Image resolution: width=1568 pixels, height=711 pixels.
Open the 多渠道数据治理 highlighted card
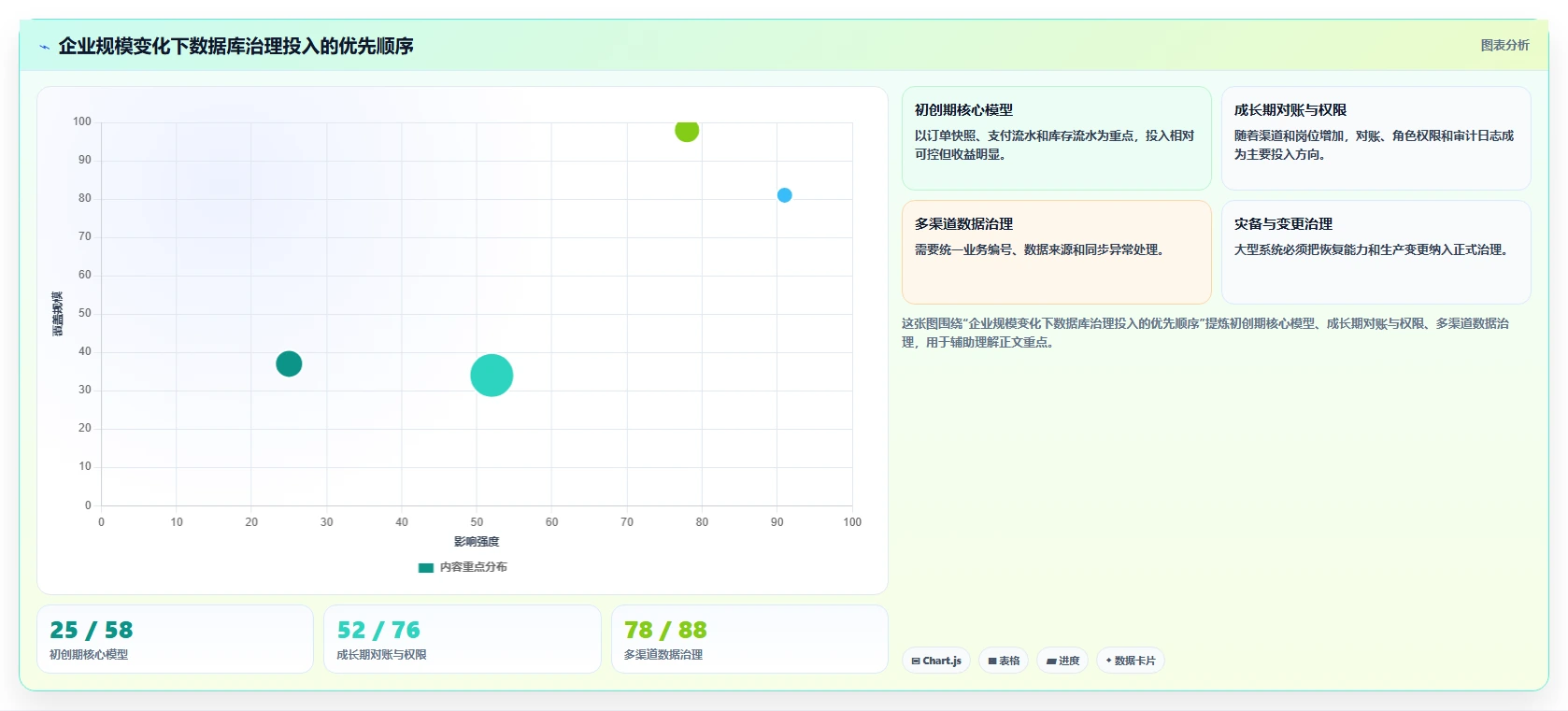pyautogui.click(x=1056, y=252)
